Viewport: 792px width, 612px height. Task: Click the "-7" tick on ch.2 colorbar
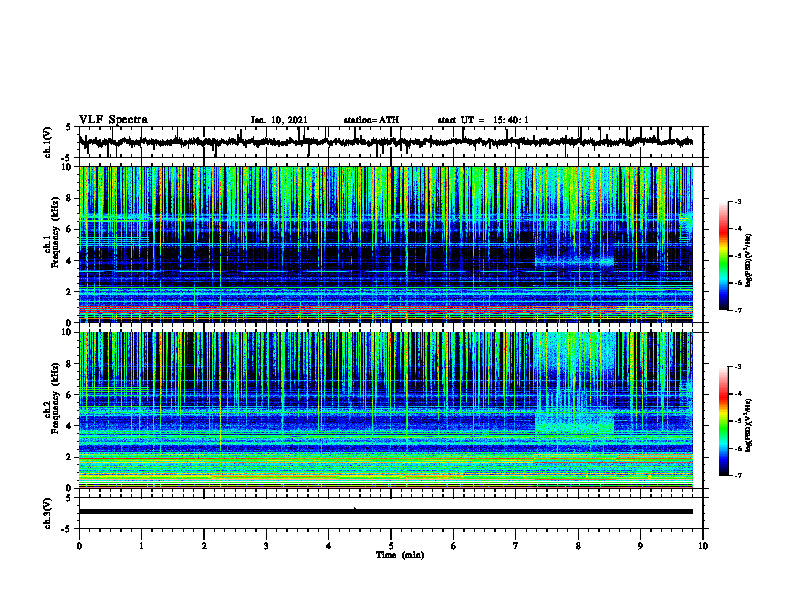pyautogui.click(x=738, y=475)
